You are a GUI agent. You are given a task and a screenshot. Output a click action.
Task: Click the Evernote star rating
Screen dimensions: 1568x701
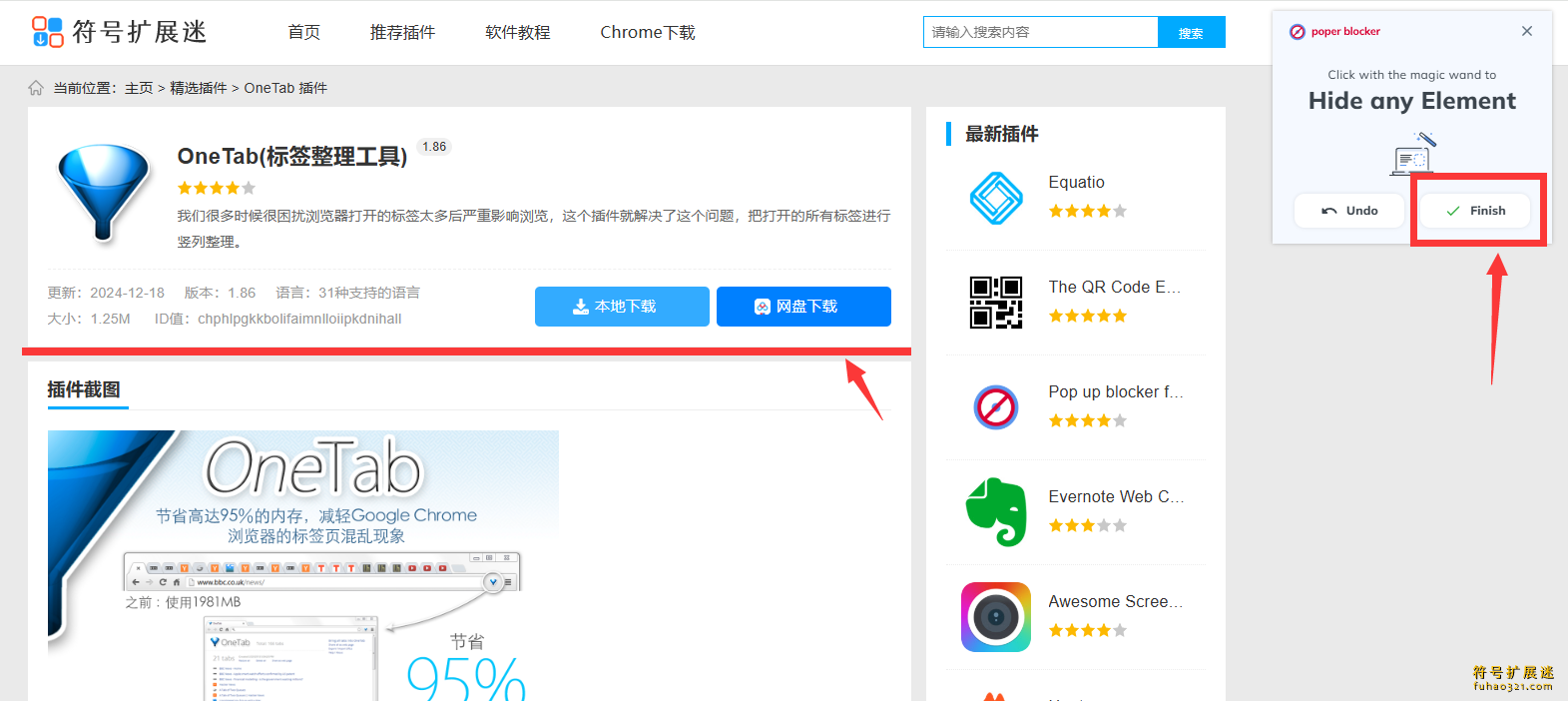pyautogui.click(x=1088, y=525)
